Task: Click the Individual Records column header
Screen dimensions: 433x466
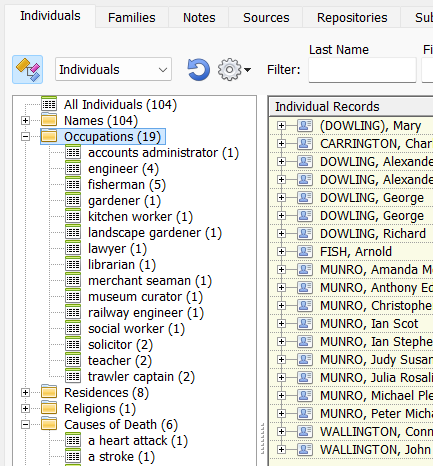Action: click(x=351, y=107)
